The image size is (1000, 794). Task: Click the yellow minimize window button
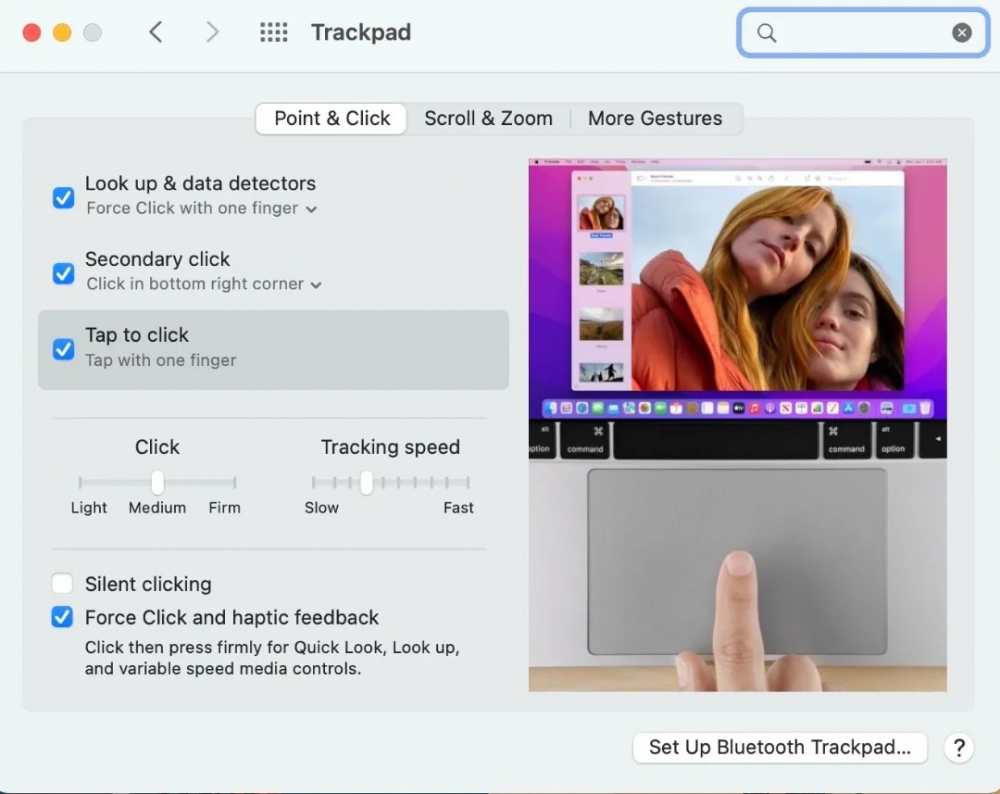[62, 33]
